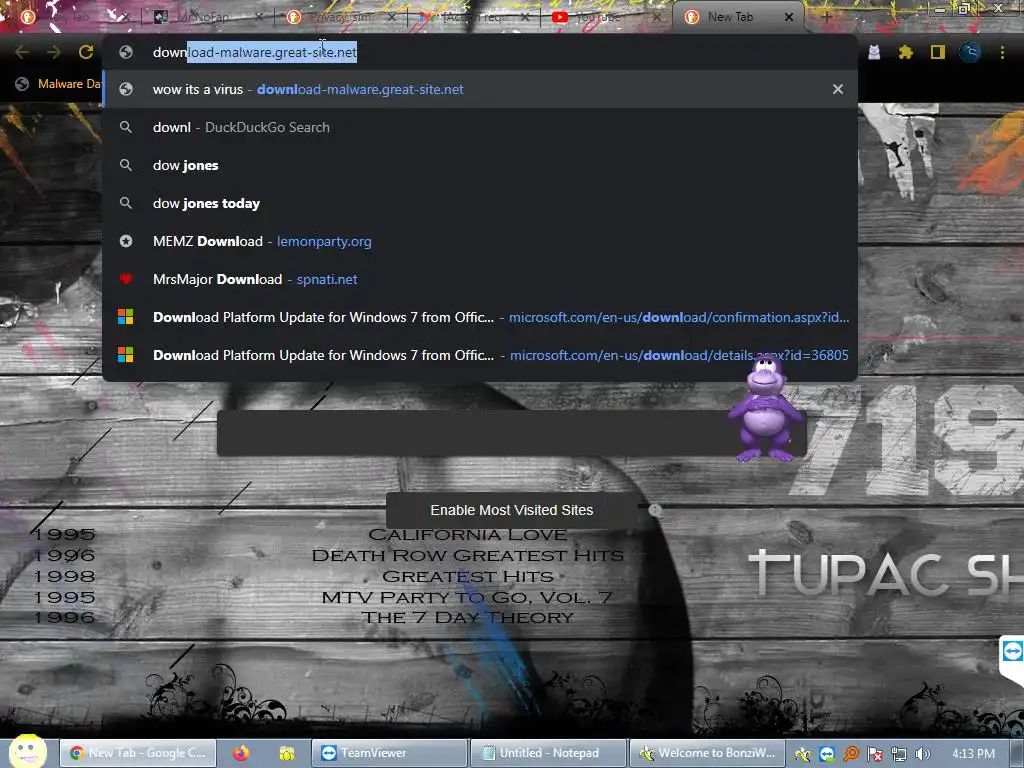Open the side panel toolbar icon
1024x768 pixels.
pos(938,52)
